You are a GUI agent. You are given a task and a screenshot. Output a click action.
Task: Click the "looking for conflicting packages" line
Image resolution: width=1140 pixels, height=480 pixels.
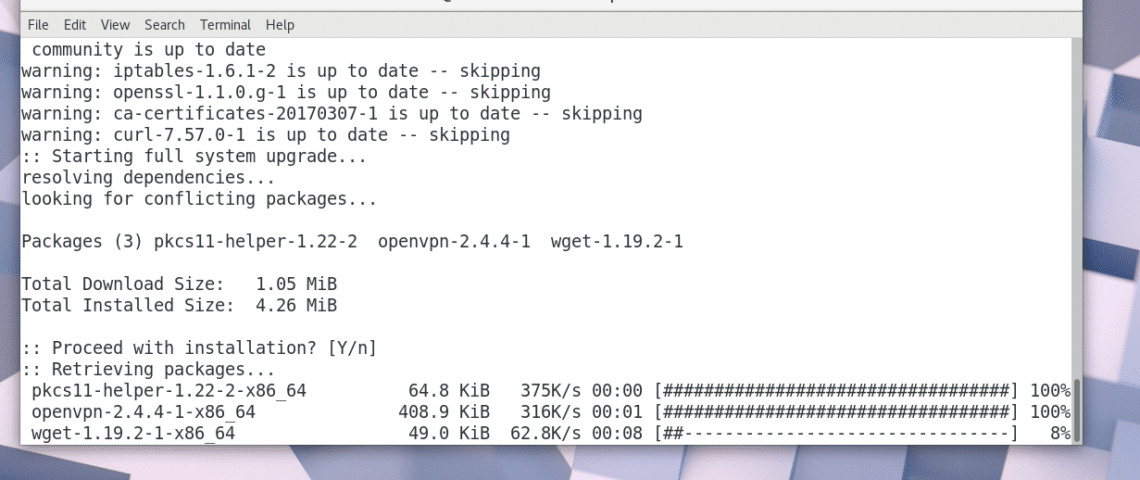[199, 199]
